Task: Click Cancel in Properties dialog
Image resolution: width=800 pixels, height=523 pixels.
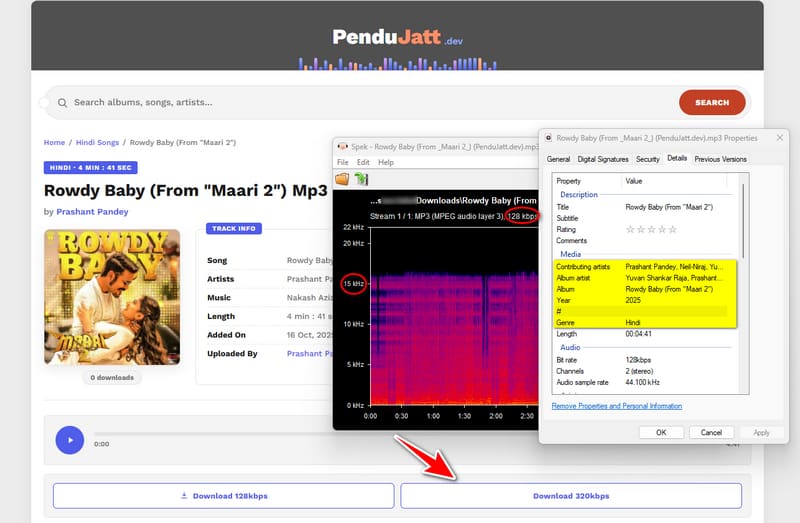Action: click(x=711, y=433)
